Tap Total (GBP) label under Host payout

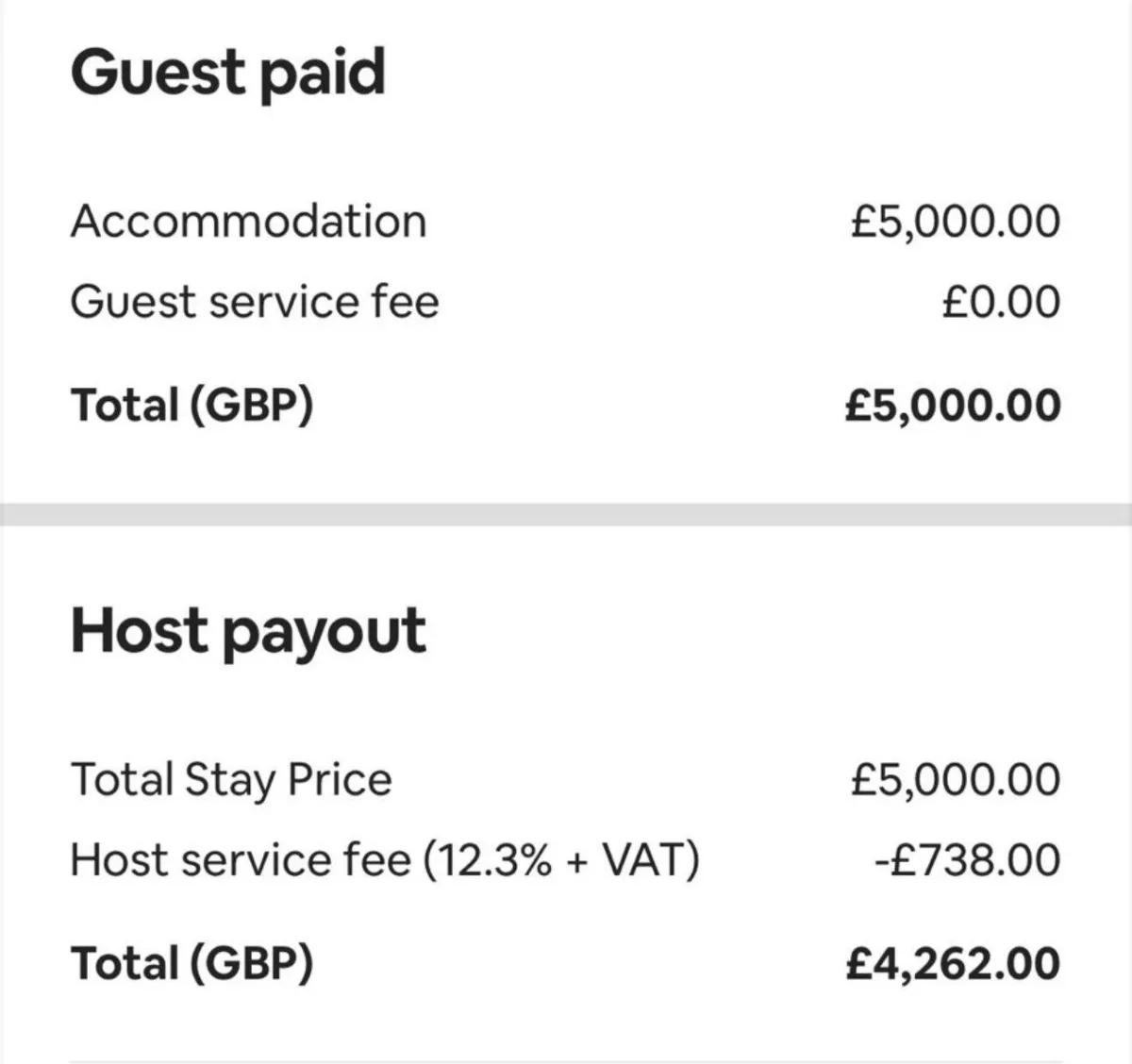[x=192, y=963]
